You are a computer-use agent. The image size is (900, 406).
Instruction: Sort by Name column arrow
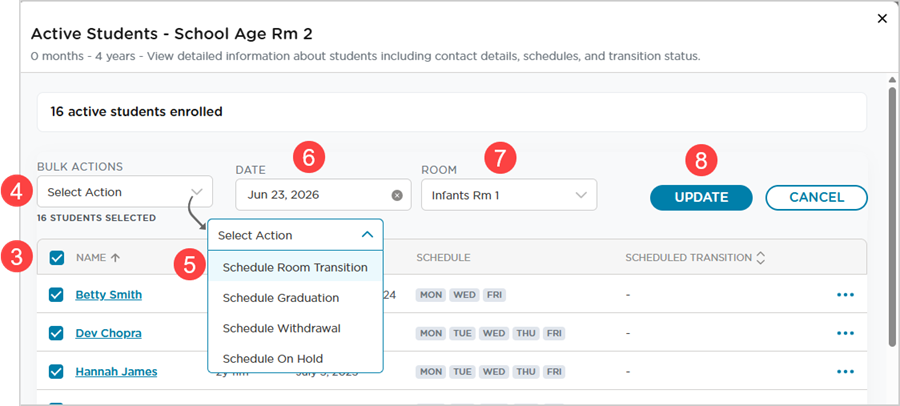tap(115, 258)
